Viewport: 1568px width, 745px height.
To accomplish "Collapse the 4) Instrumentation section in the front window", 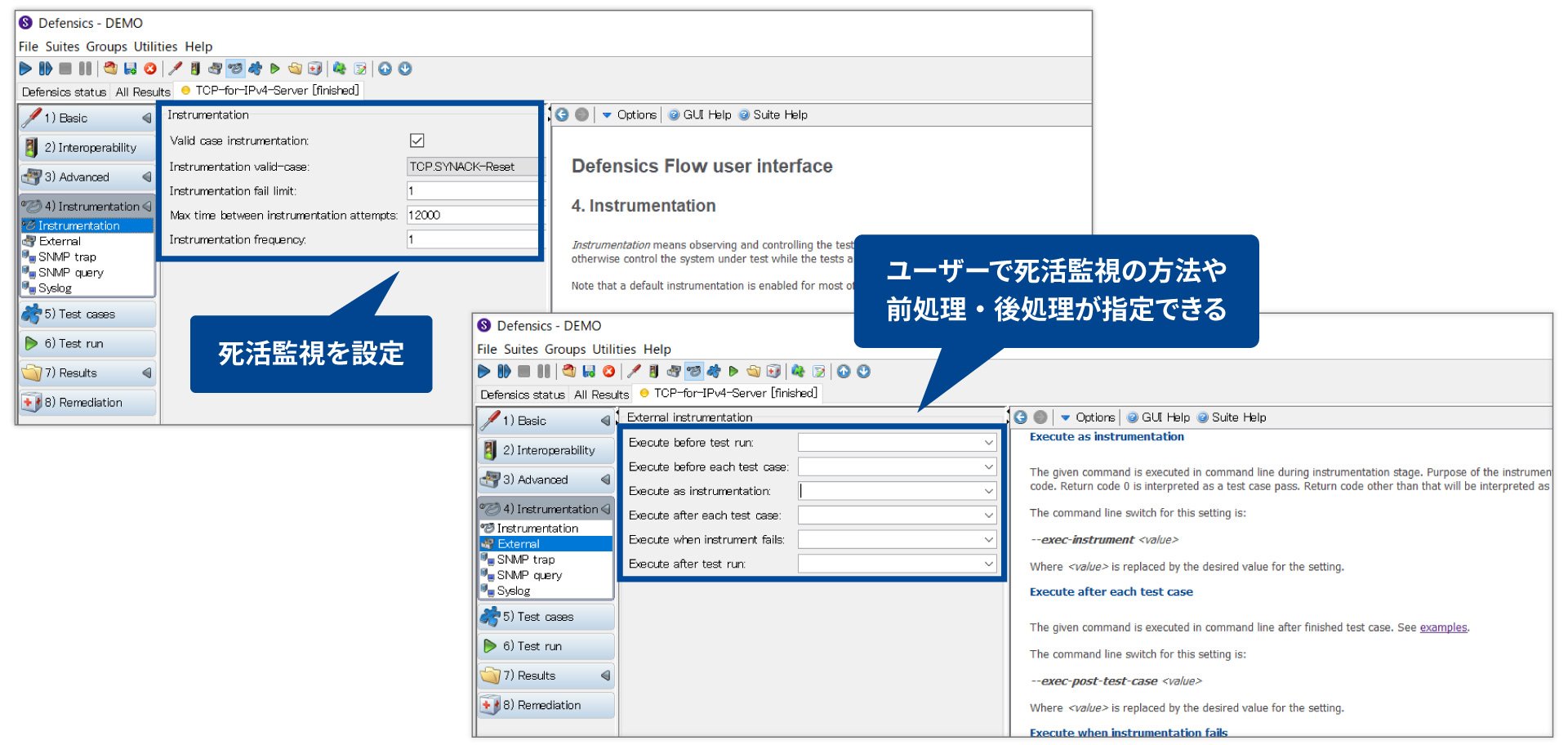I will click(x=605, y=509).
